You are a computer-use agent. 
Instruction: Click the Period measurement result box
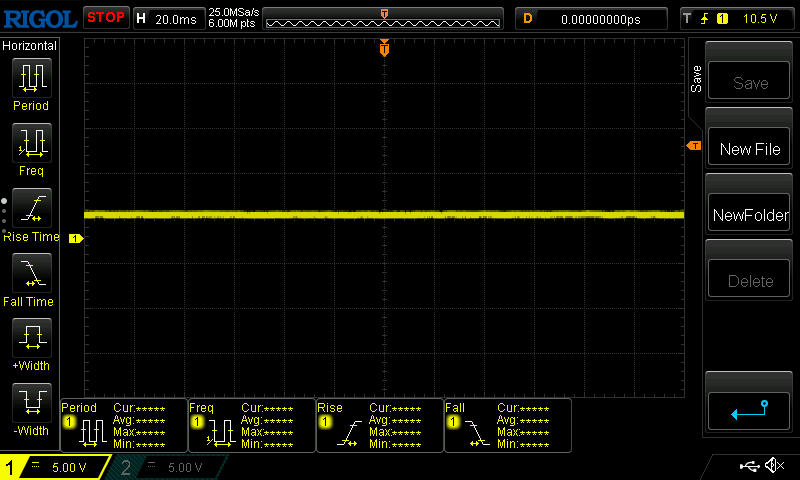pyautogui.click(x=124, y=425)
